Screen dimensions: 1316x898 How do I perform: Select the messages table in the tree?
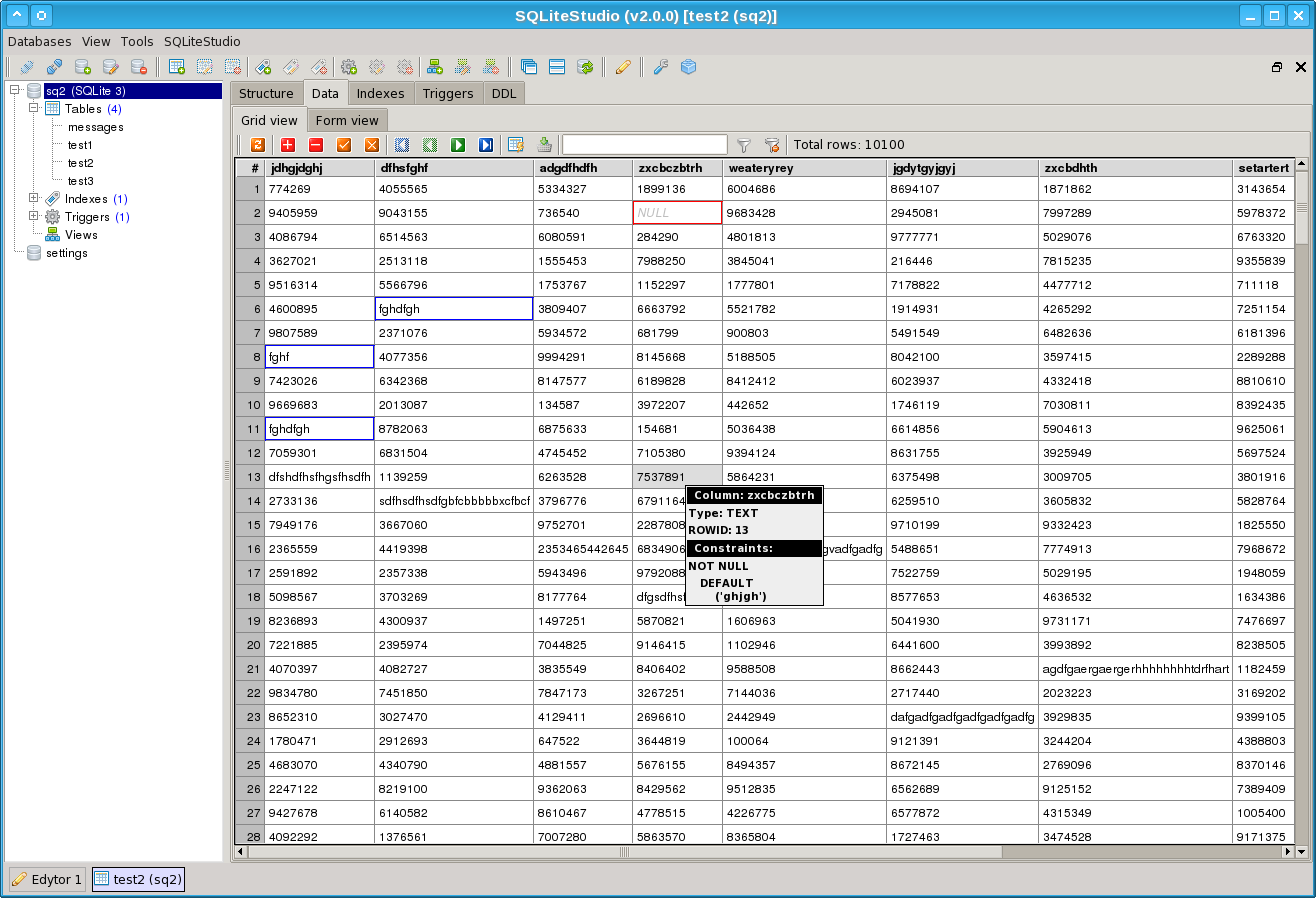pyautogui.click(x=96, y=127)
